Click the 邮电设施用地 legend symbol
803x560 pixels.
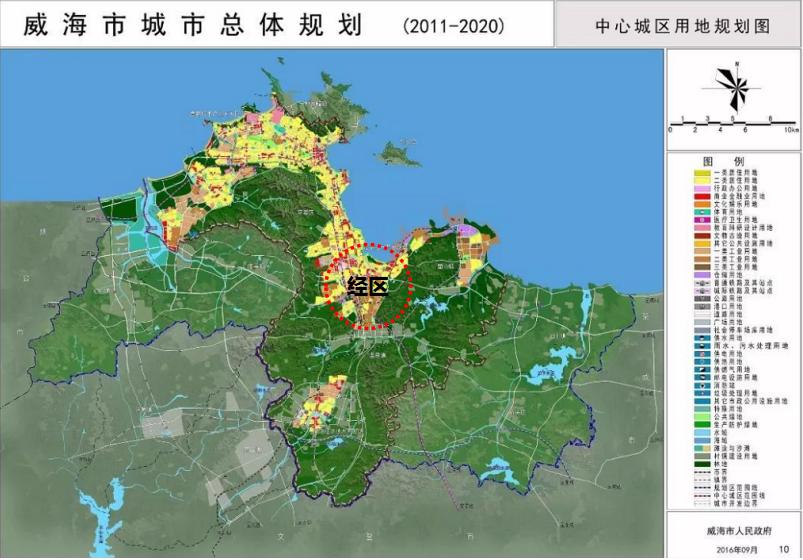coord(701,378)
